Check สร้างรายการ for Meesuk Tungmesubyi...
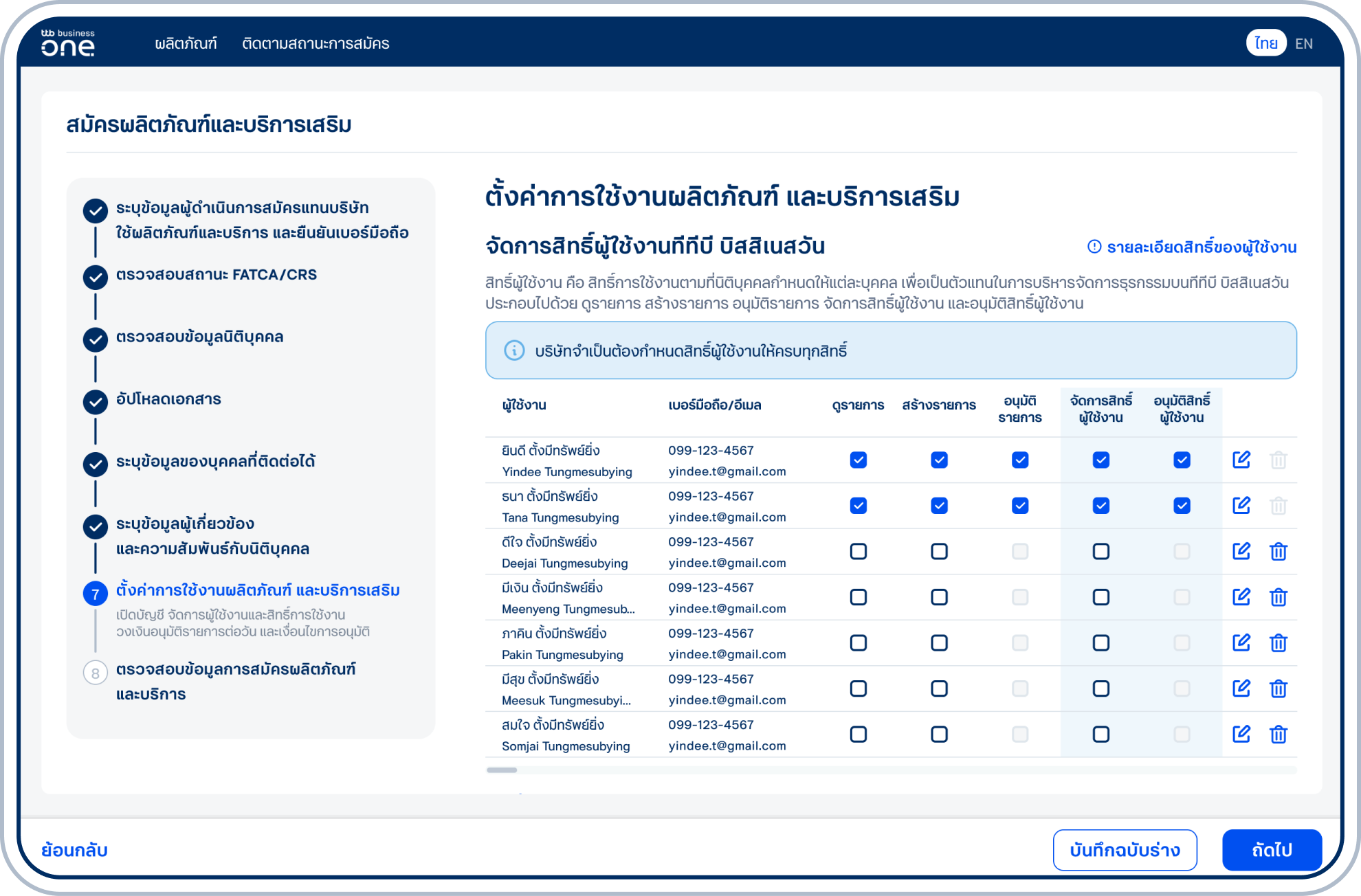This screenshot has width=1361, height=896. pyautogui.click(x=940, y=688)
